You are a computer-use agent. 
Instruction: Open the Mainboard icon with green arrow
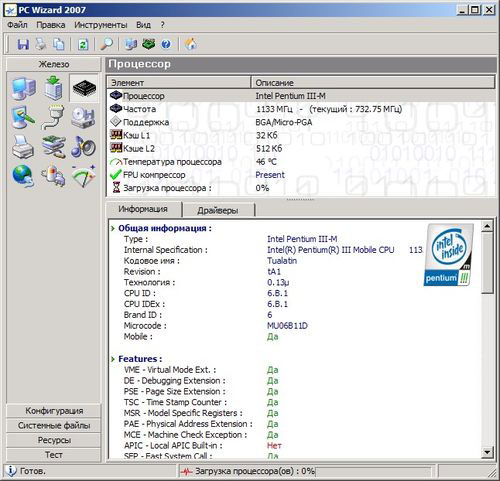(x=54, y=88)
